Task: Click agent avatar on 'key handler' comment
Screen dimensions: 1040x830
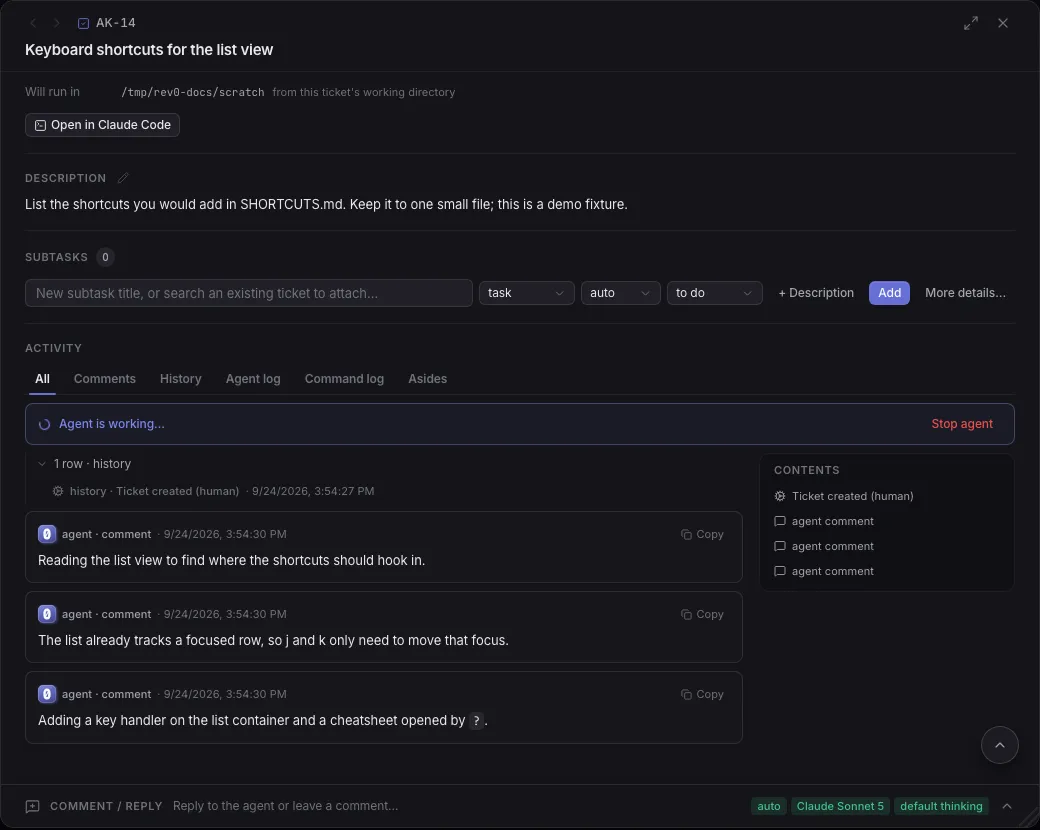Action: (x=47, y=694)
